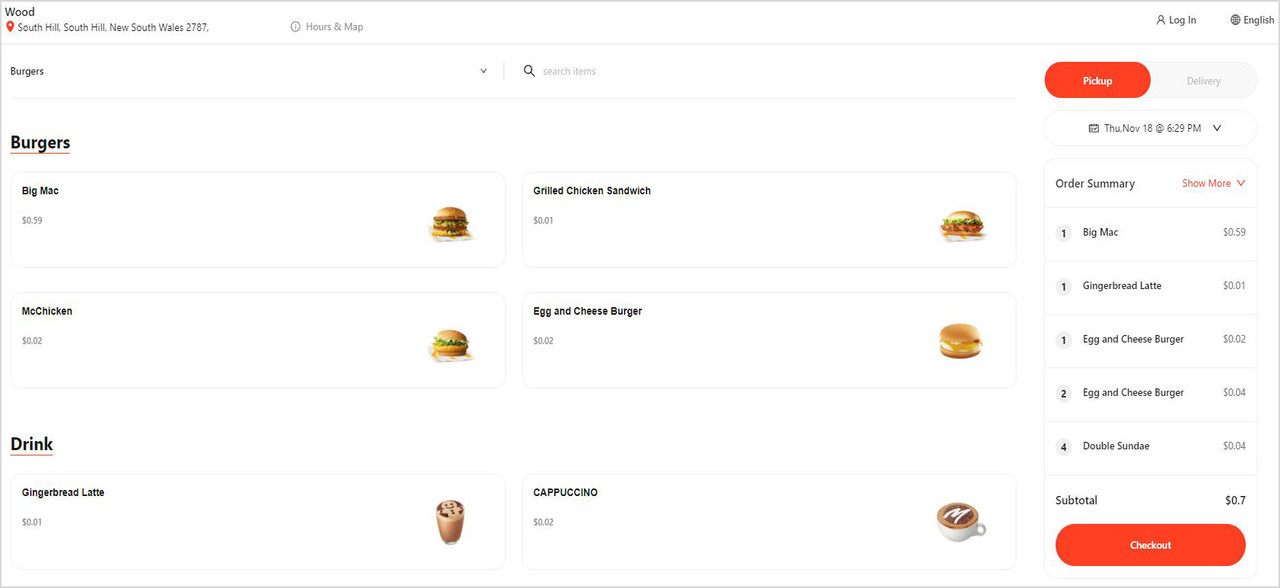Click the Big Mac burger image
Viewport: 1280px width, 588px height.
click(x=450, y=222)
